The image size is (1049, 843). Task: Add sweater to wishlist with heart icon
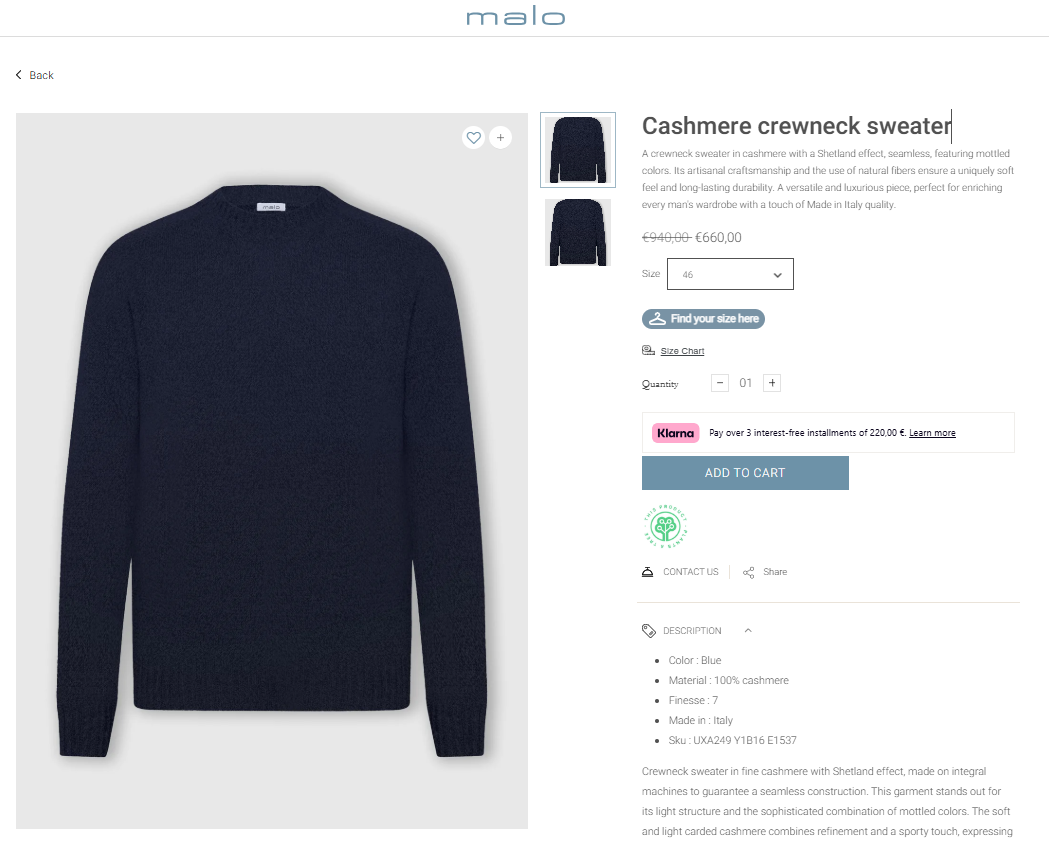click(474, 138)
